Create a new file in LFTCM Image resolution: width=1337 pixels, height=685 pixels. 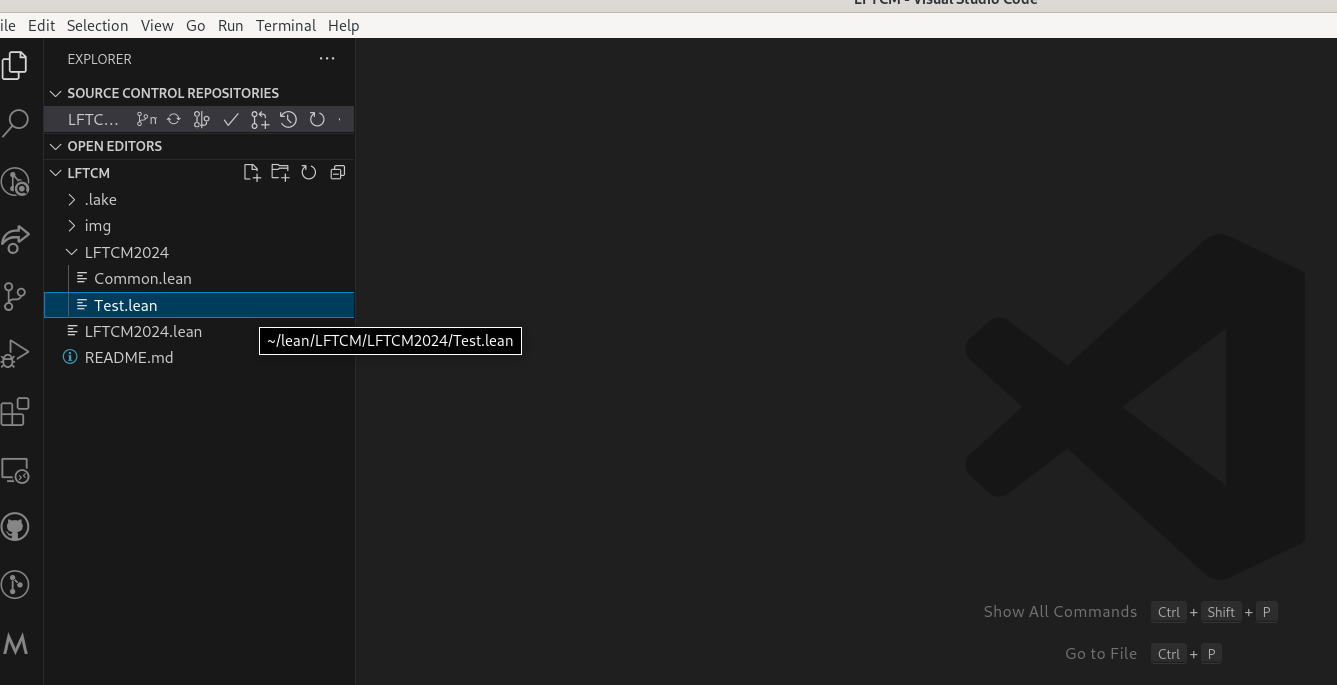click(x=252, y=172)
